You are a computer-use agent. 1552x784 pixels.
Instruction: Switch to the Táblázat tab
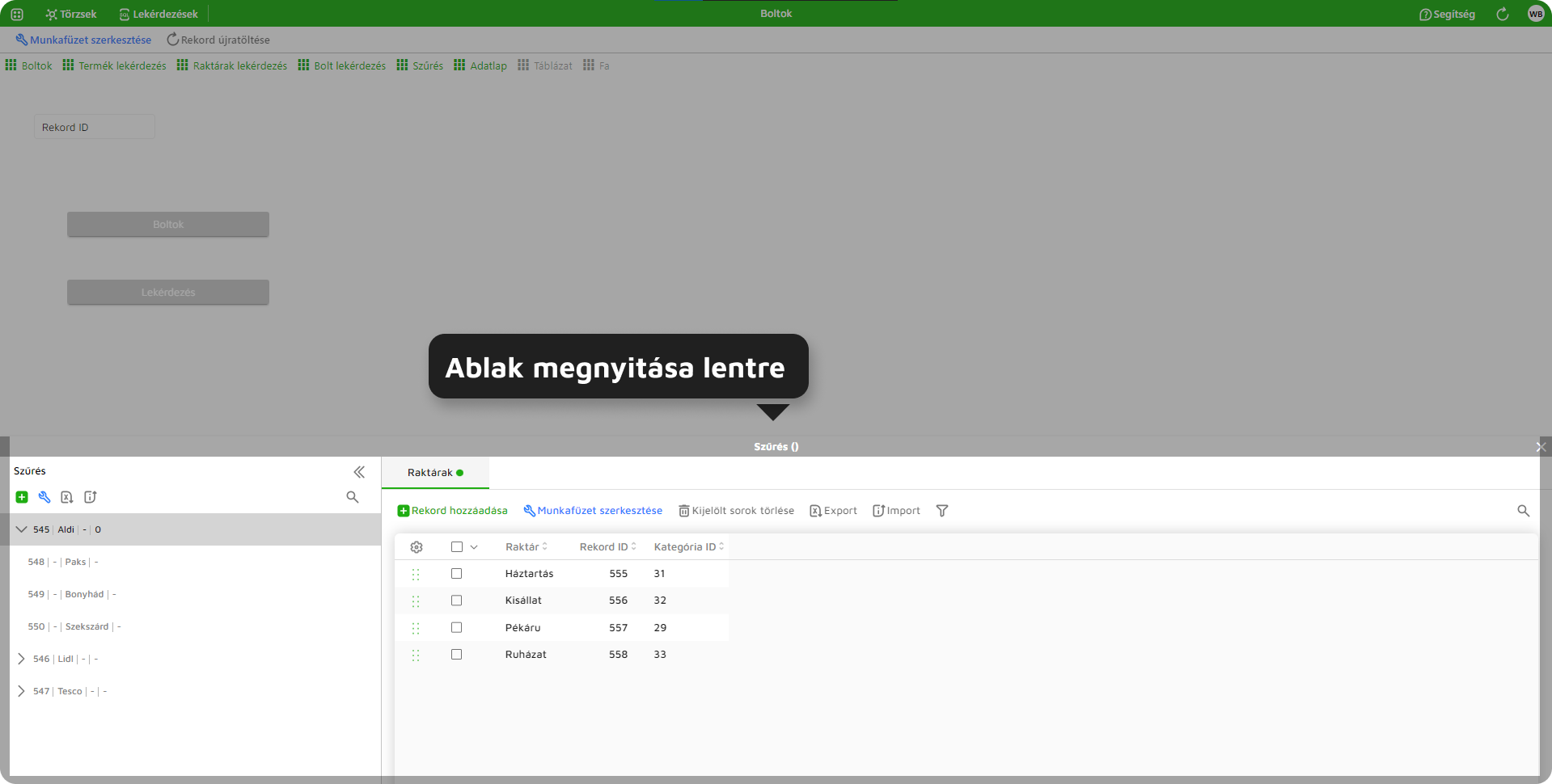[x=545, y=65]
